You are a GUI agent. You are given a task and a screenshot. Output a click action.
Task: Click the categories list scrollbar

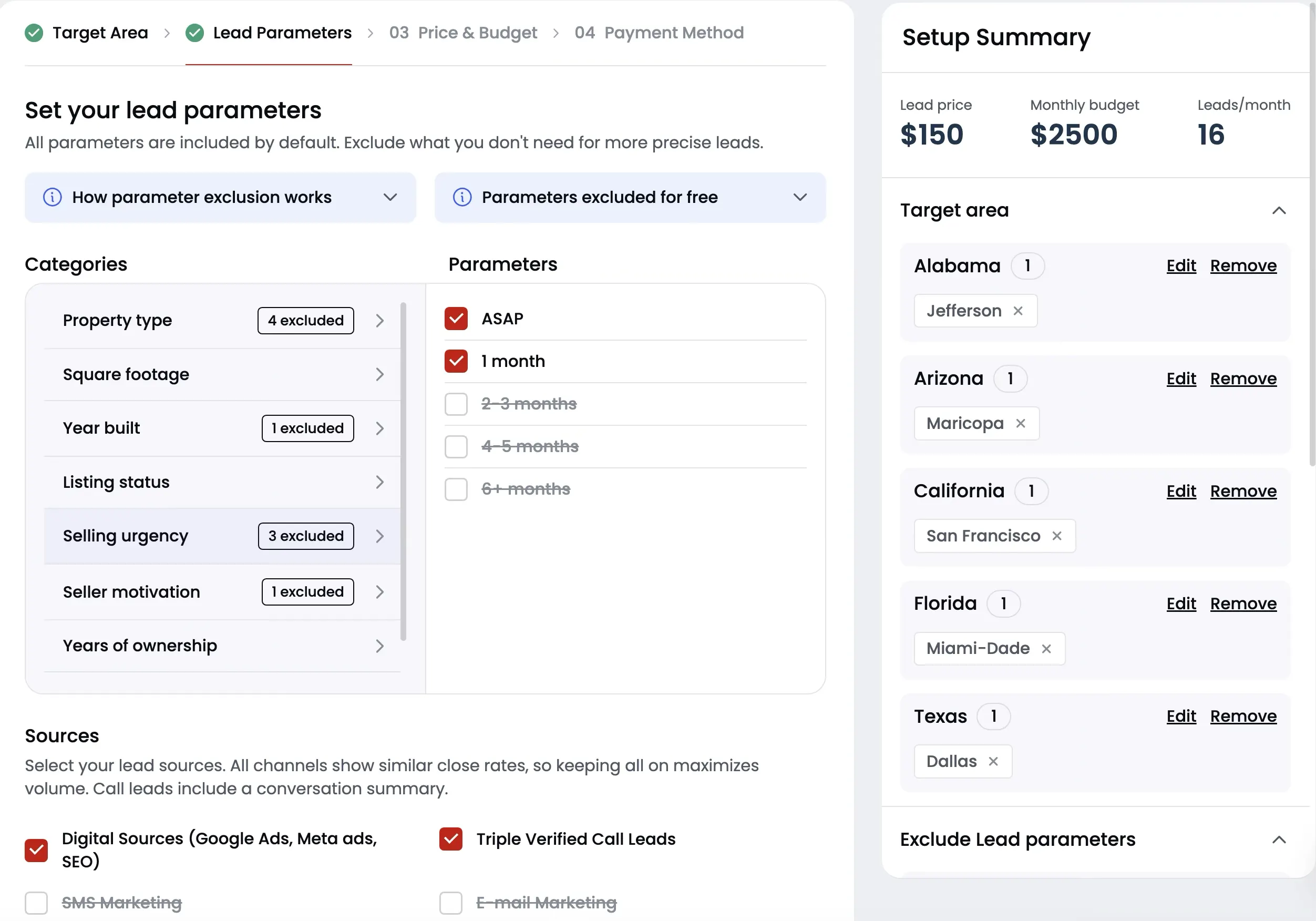[404, 472]
